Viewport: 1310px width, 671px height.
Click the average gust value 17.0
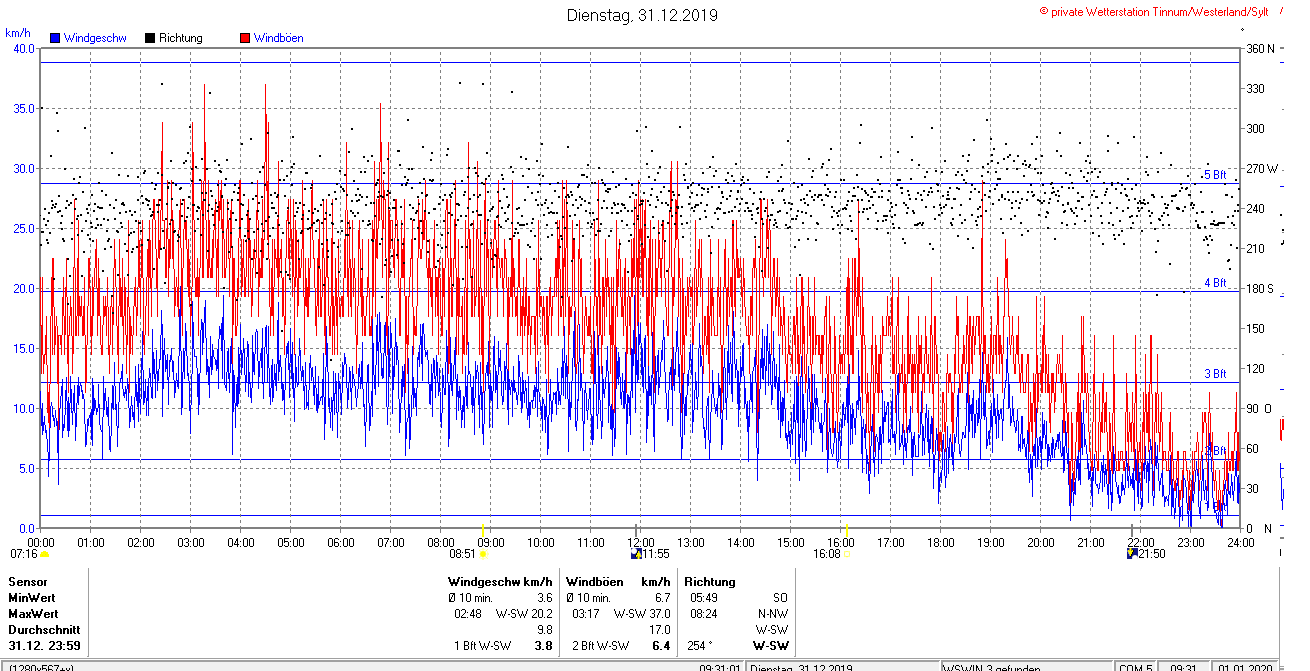(660, 630)
